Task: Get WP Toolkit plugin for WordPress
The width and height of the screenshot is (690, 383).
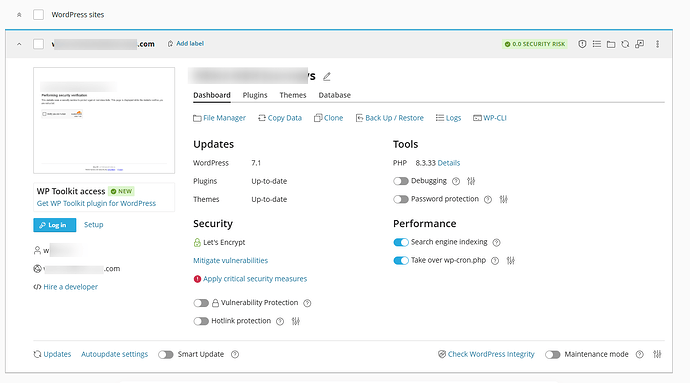Action: coord(96,203)
